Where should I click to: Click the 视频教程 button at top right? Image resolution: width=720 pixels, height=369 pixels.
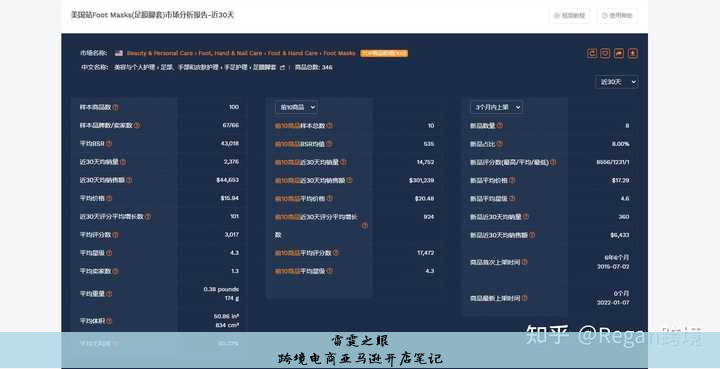pyautogui.click(x=569, y=15)
